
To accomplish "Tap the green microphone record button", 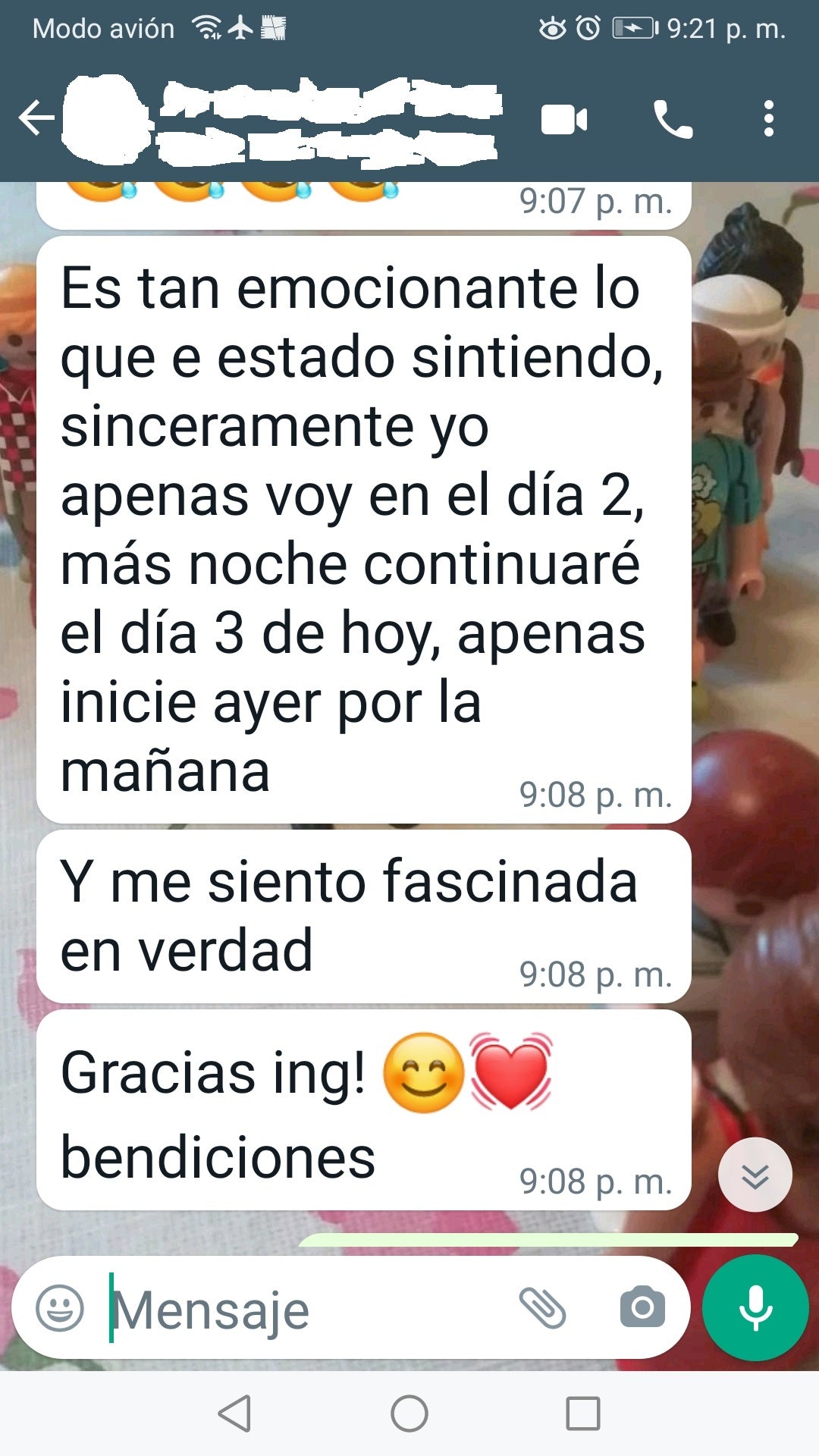I will (x=756, y=1308).
